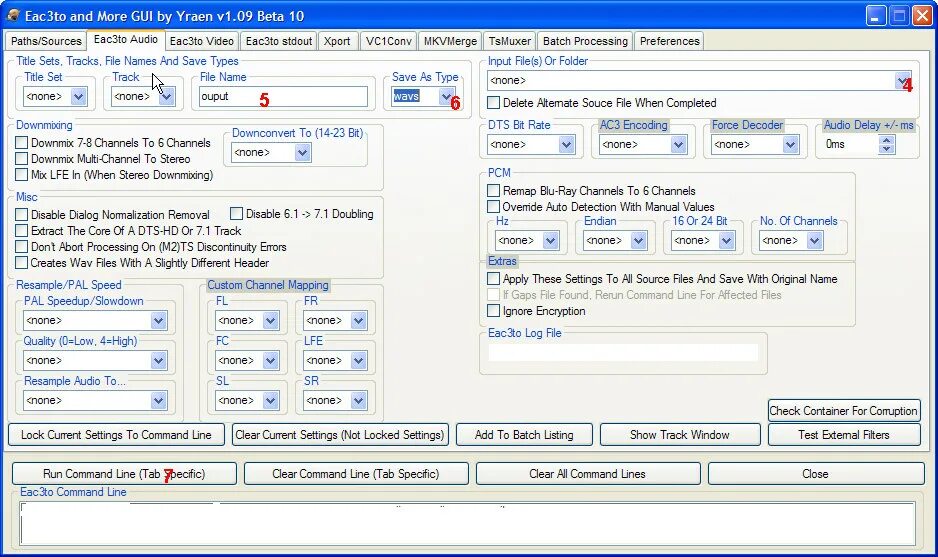Open the Eac3to Video tab

202,41
